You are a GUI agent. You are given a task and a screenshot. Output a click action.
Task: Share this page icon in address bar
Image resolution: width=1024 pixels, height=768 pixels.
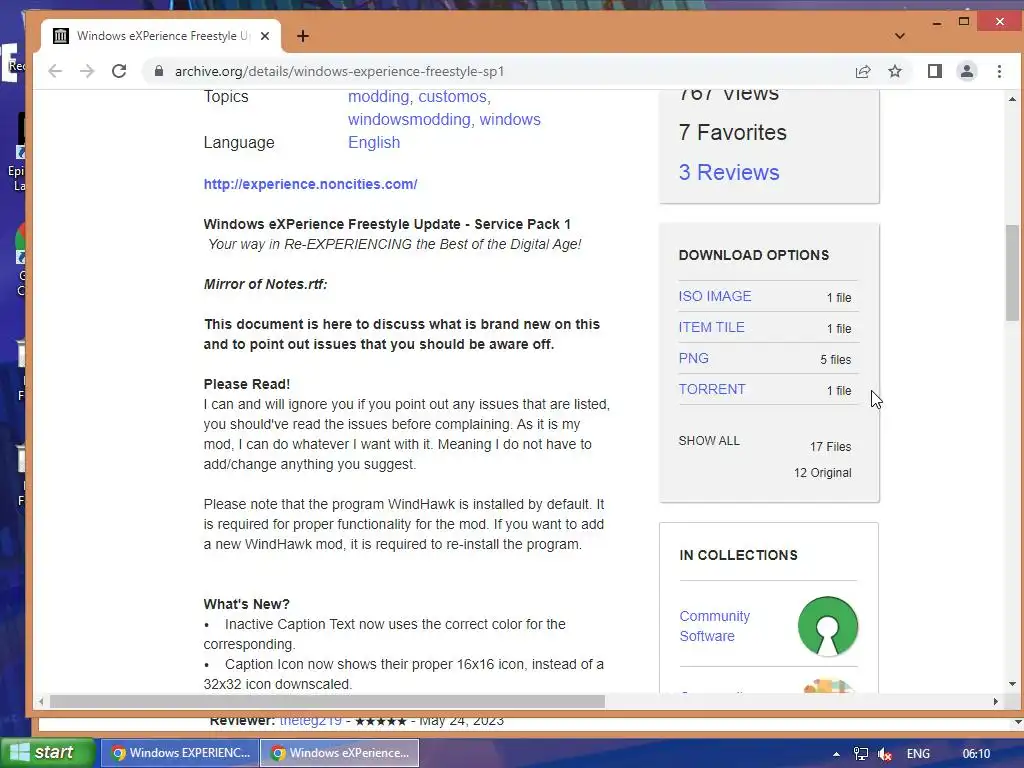click(863, 71)
